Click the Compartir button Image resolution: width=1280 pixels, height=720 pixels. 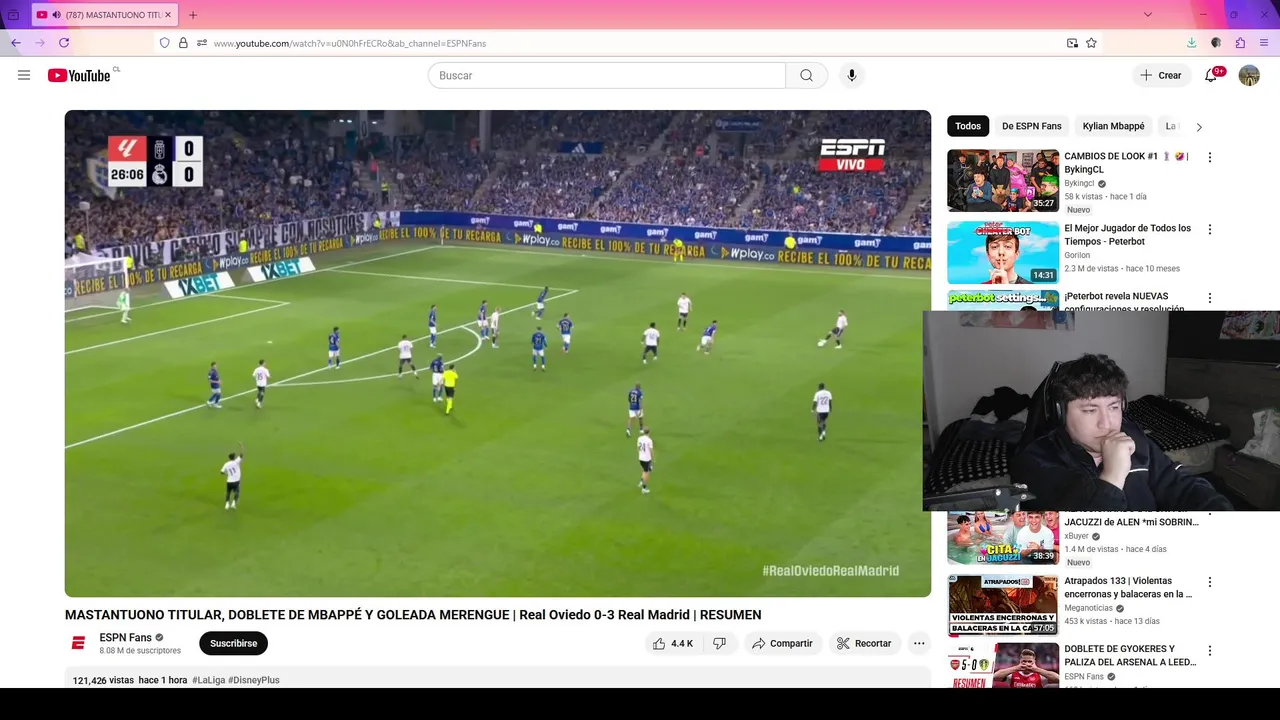(x=782, y=643)
